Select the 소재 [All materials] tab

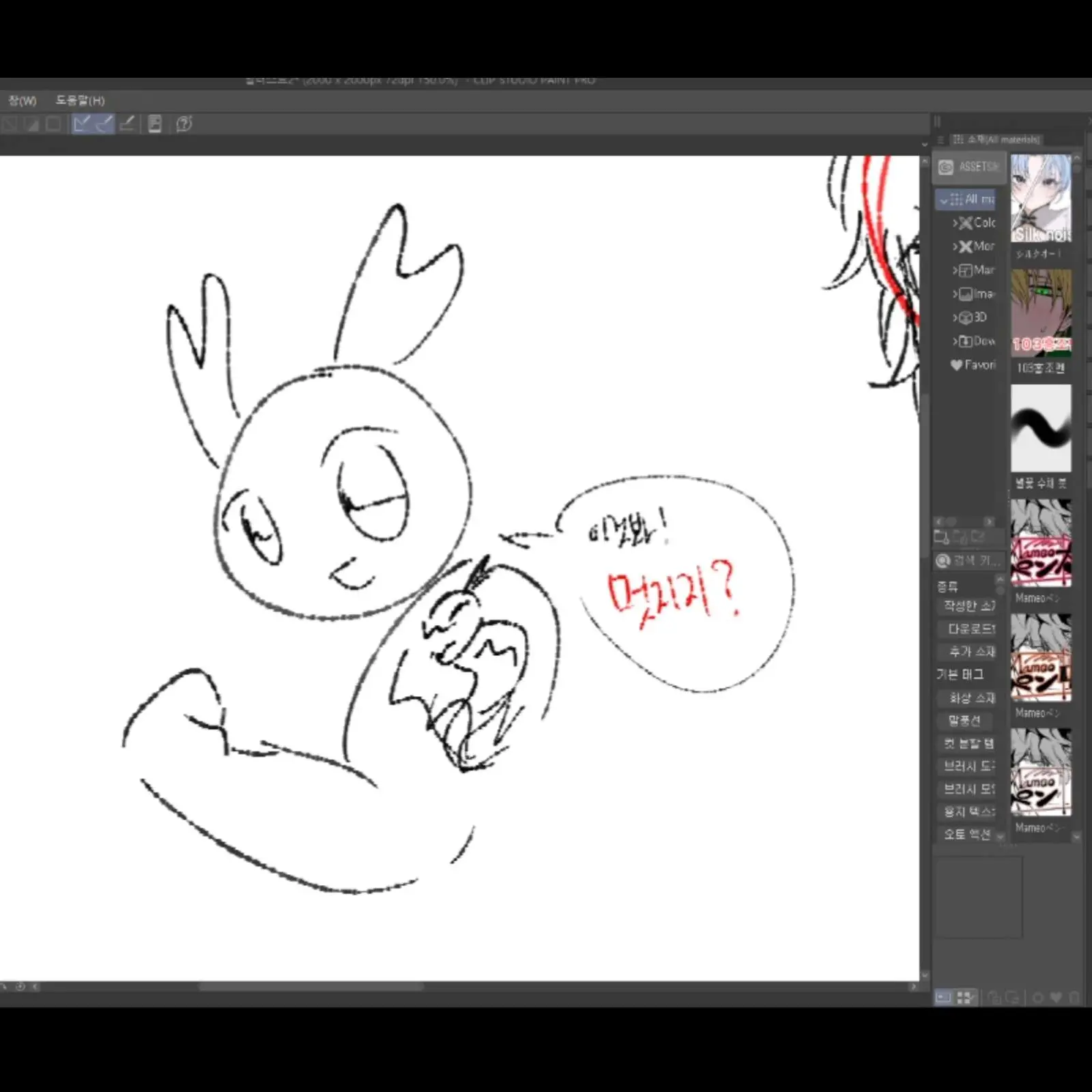996,139
